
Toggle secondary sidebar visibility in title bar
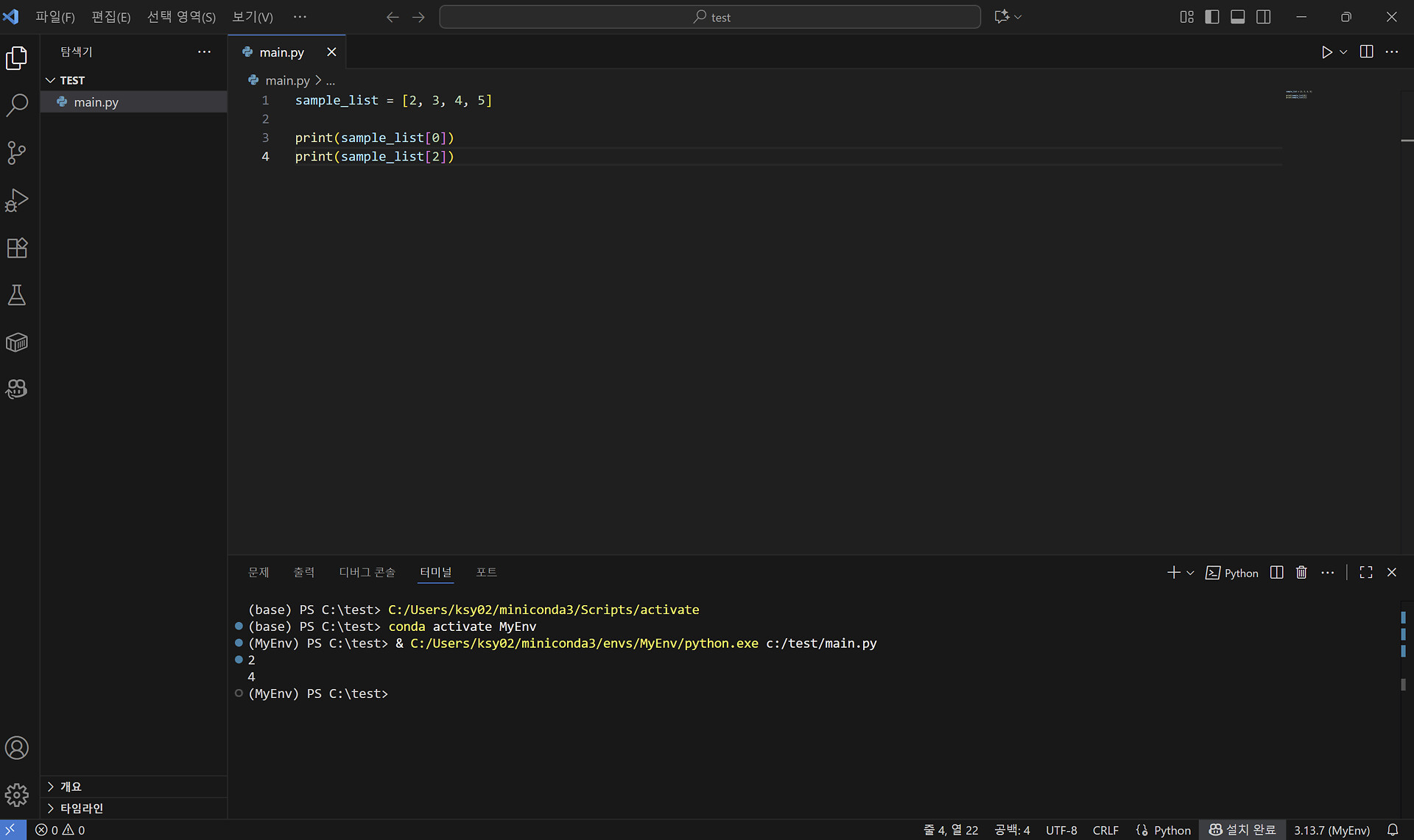(x=1264, y=17)
